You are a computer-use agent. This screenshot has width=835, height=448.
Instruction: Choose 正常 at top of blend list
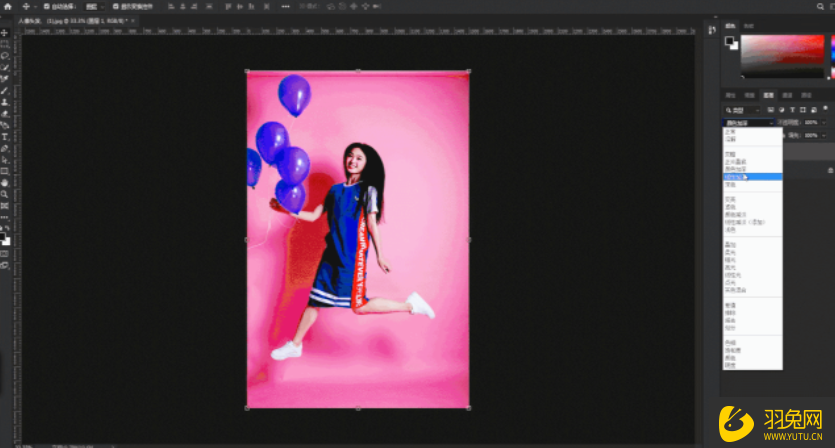click(x=730, y=131)
